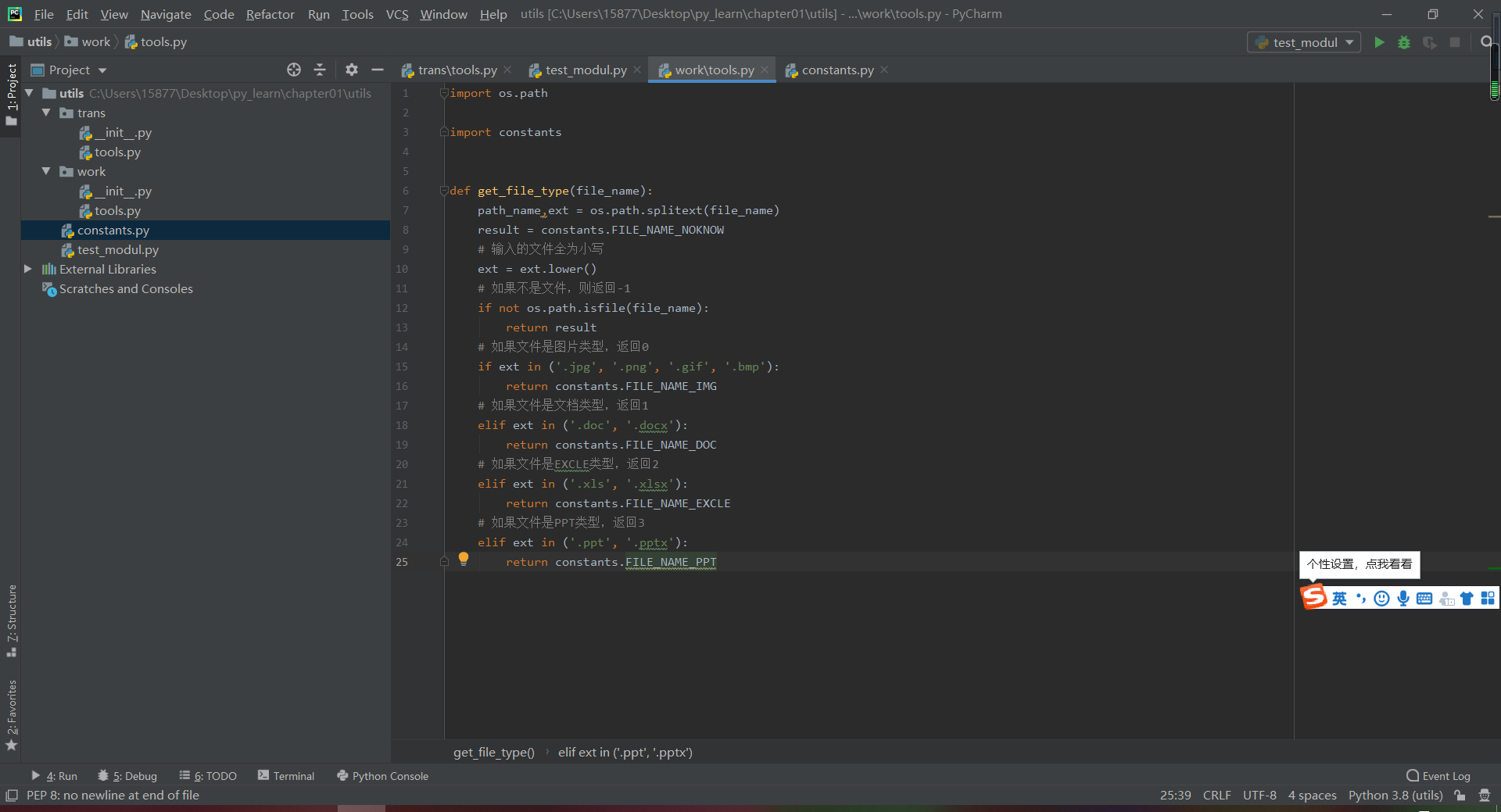Image resolution: width=1501 pixels, height=812 pixels.
Task: Open Sogou emoji panel icon
Action: point(1382,599)
